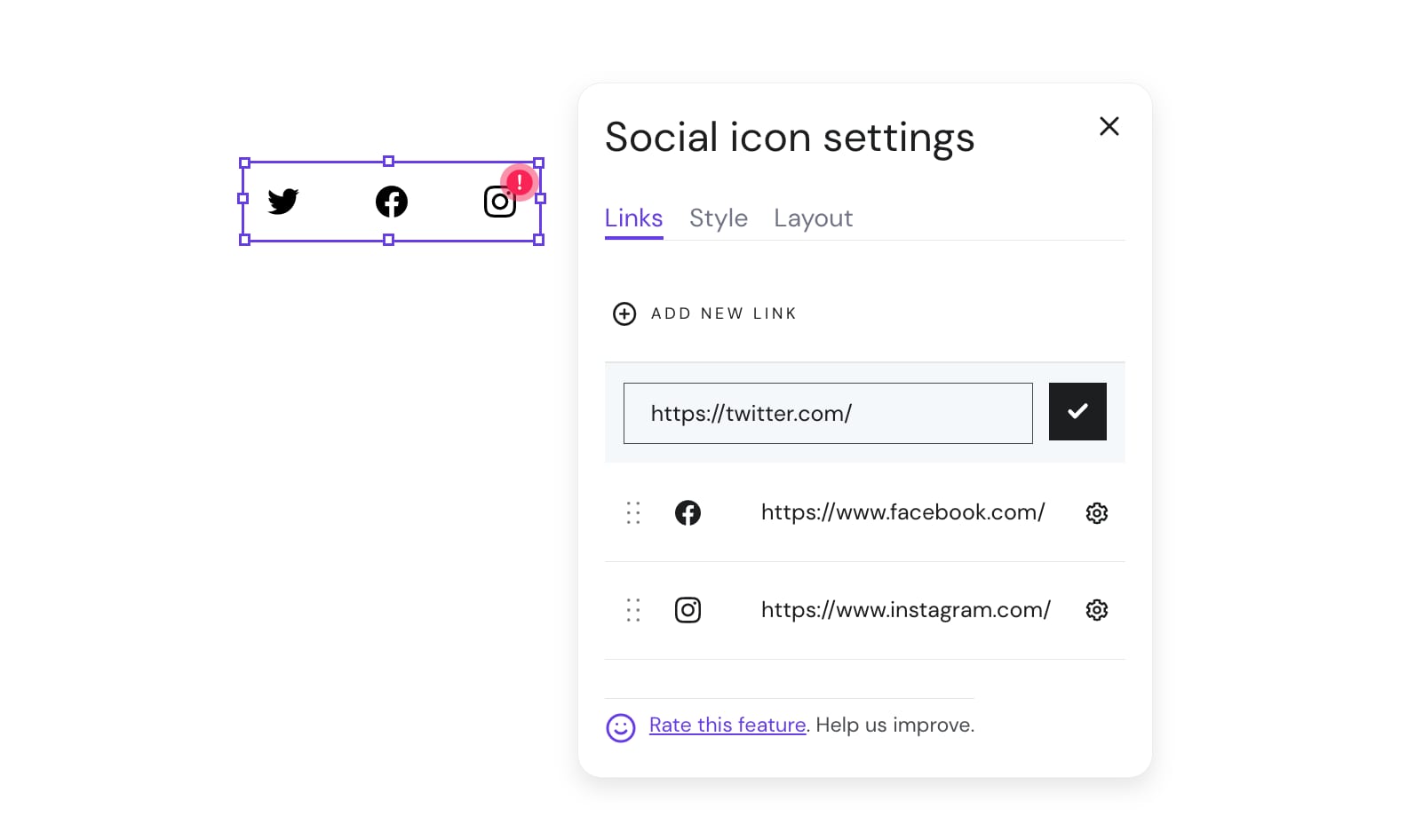Select the Facebook icon on the canvas
The image size is (1407, 840).
tap(391, 202)
